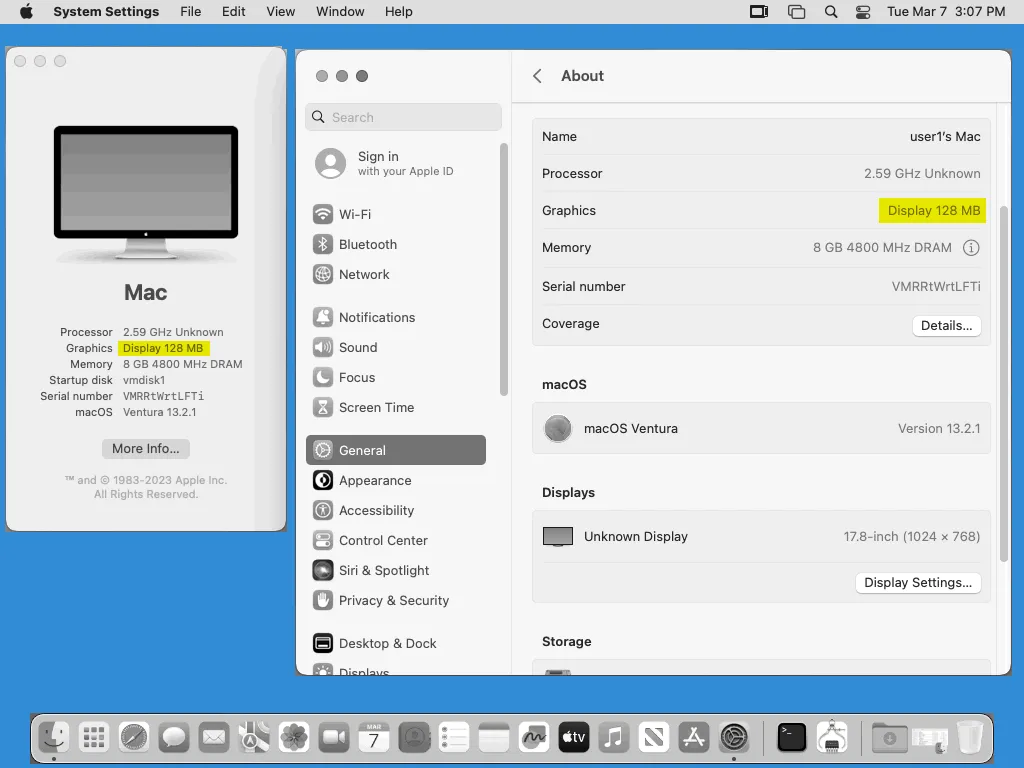Open the Apple menu
The image size is (1024, 768).
pos(26,12)
